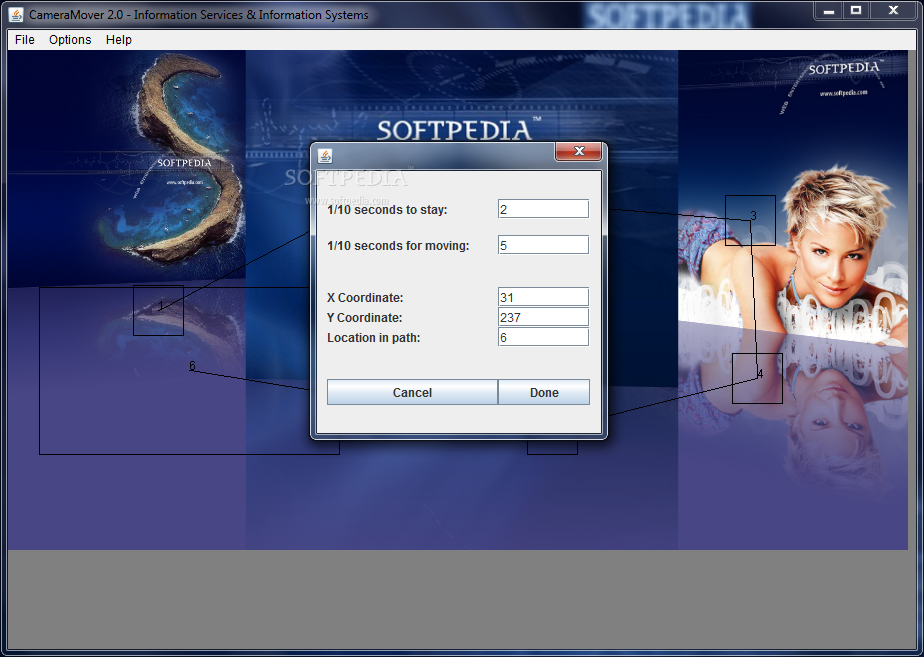Select path waypoint square 1
Image resolution: width=924 pixels, height=657 pixels.
coord(159,311)
